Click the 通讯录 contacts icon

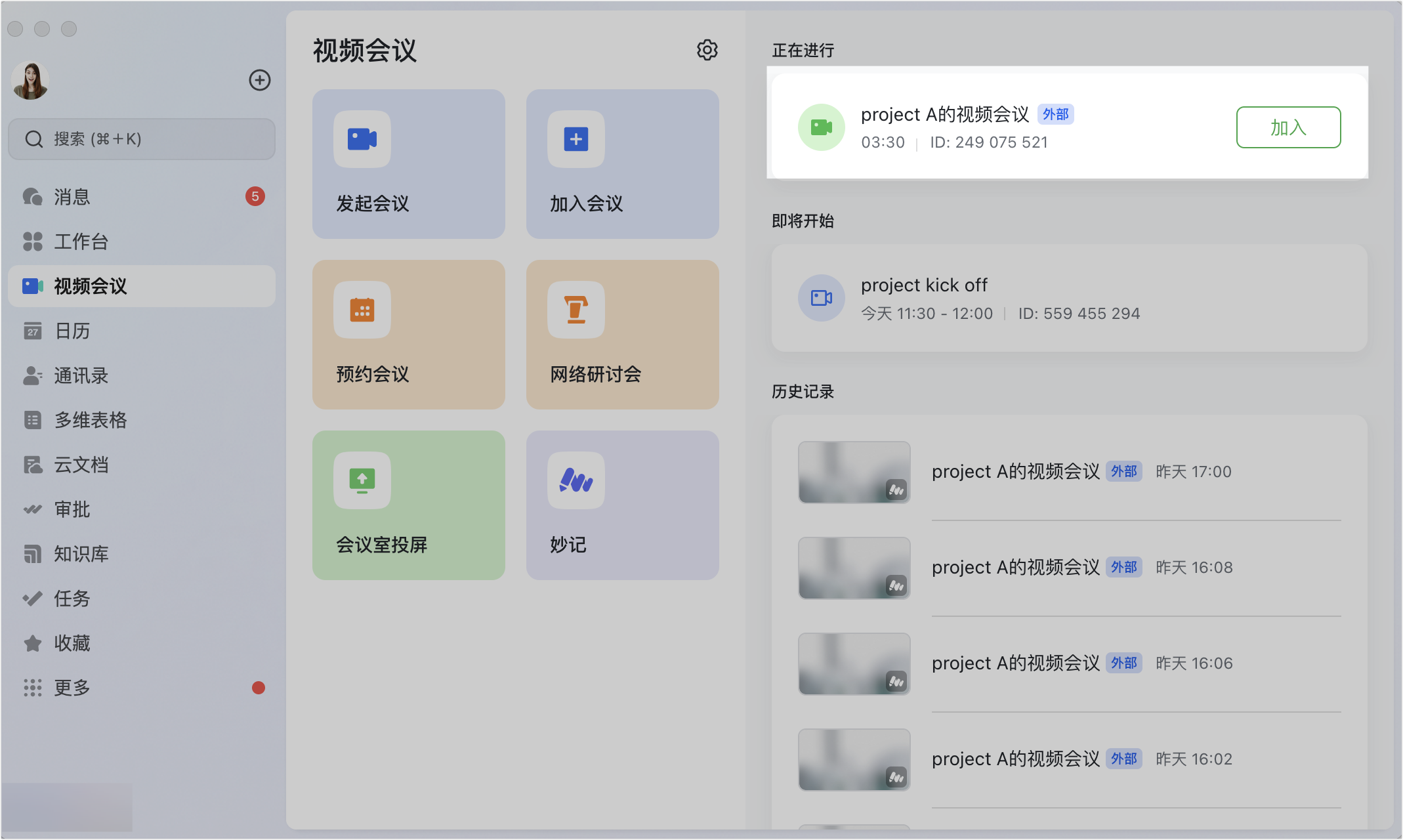click(32, 375)
